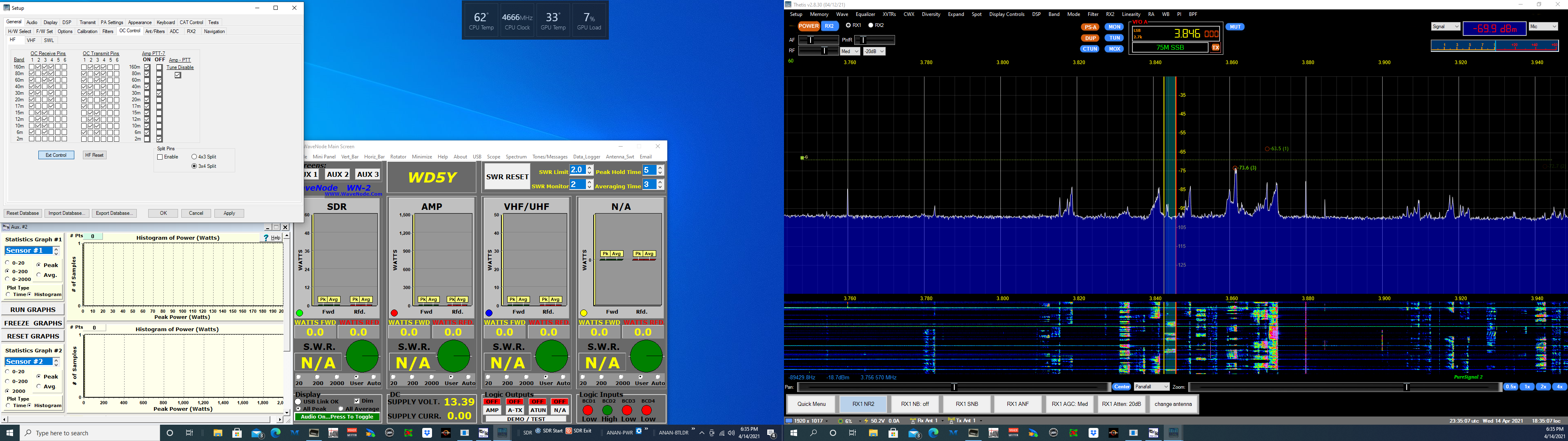Click Tx Ant 1 antenna icon in Thetis status bar

click(951, 421)
